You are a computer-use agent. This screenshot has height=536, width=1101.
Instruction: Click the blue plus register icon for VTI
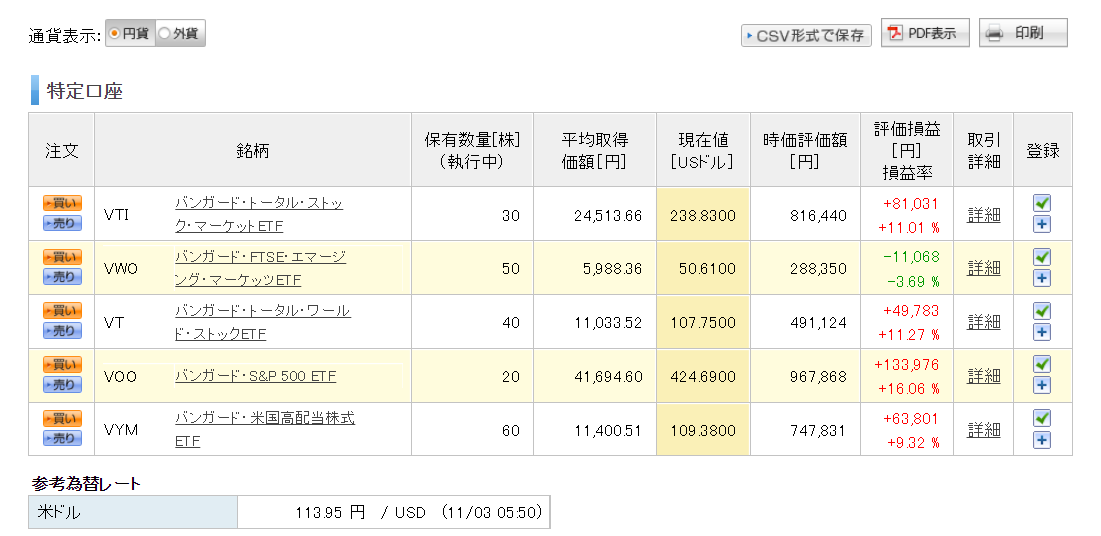pos(1042,225)
